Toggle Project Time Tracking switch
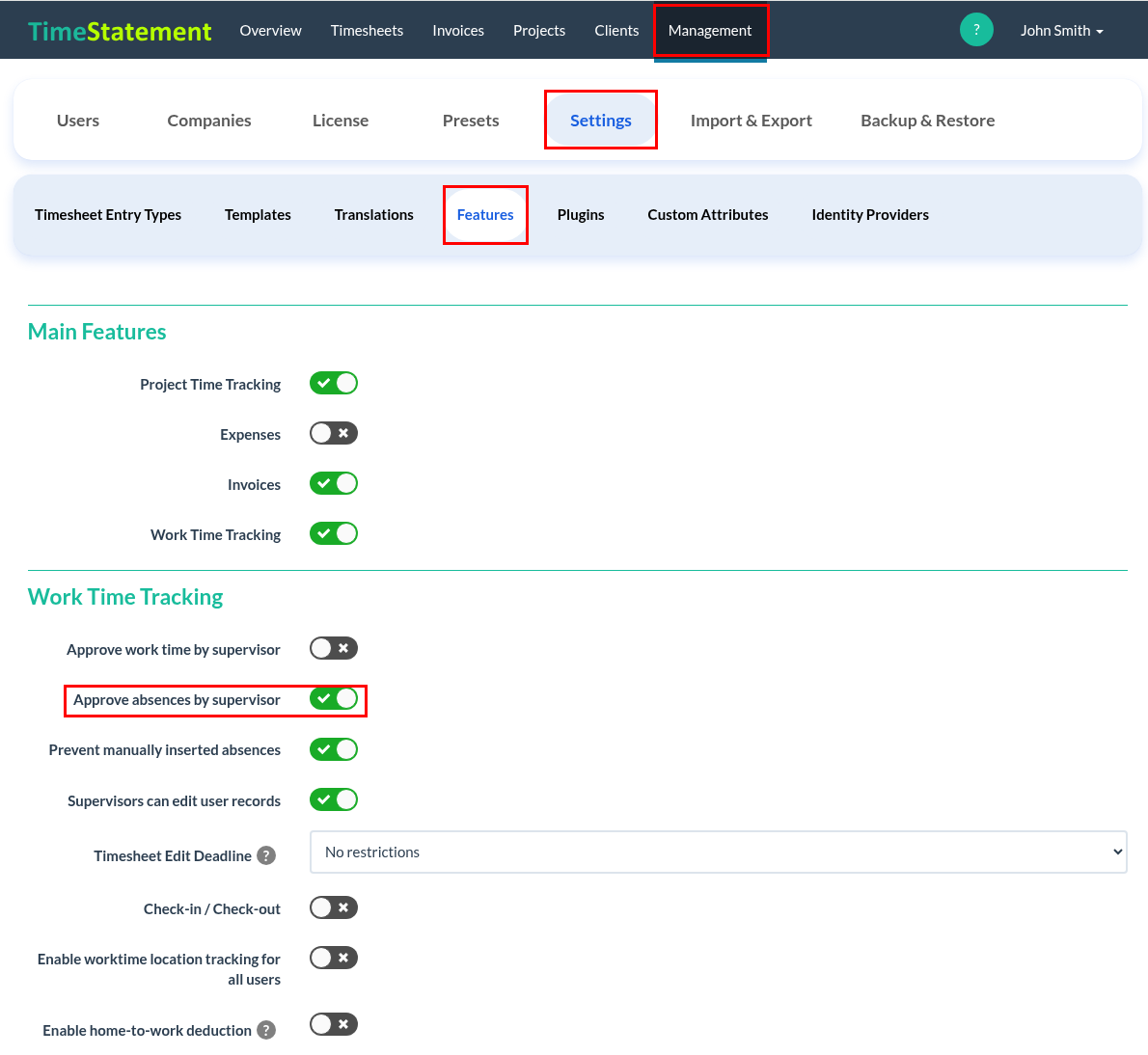1148x1055 pixels. (x=333, y=384)
